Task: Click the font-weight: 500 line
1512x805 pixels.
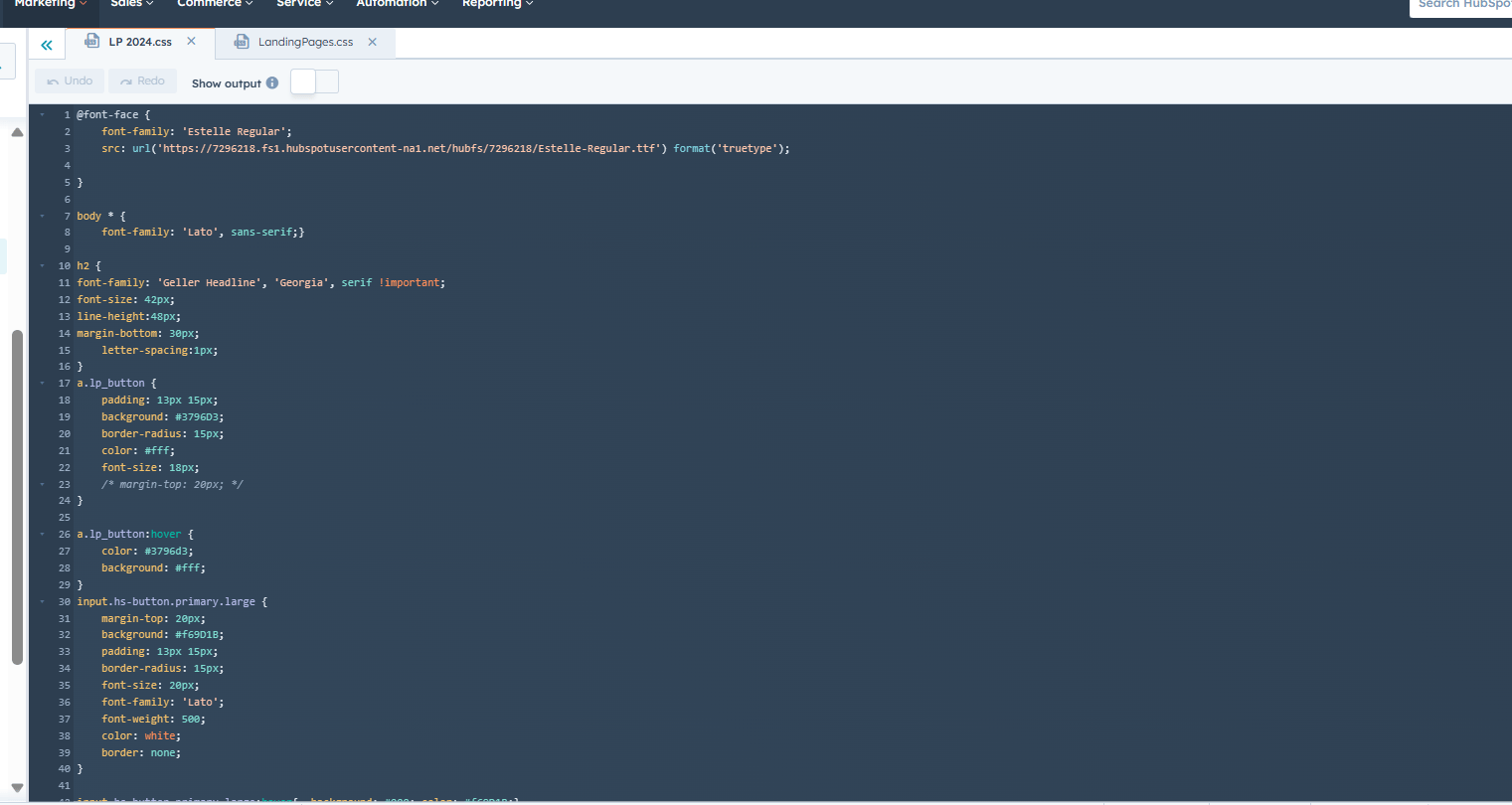Action: tap(153, 720)
